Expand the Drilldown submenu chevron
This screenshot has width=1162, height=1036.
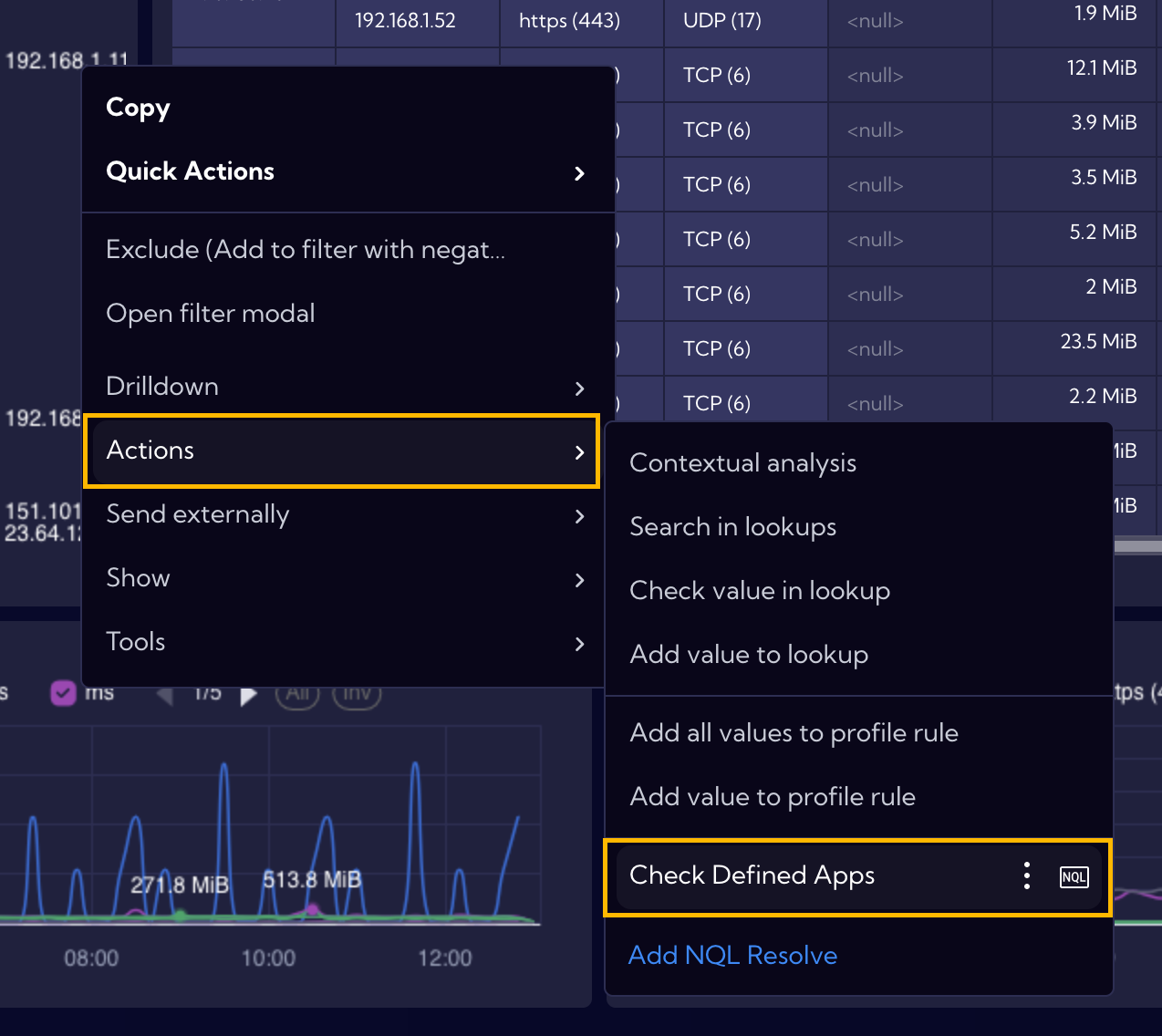pos(579,388)
